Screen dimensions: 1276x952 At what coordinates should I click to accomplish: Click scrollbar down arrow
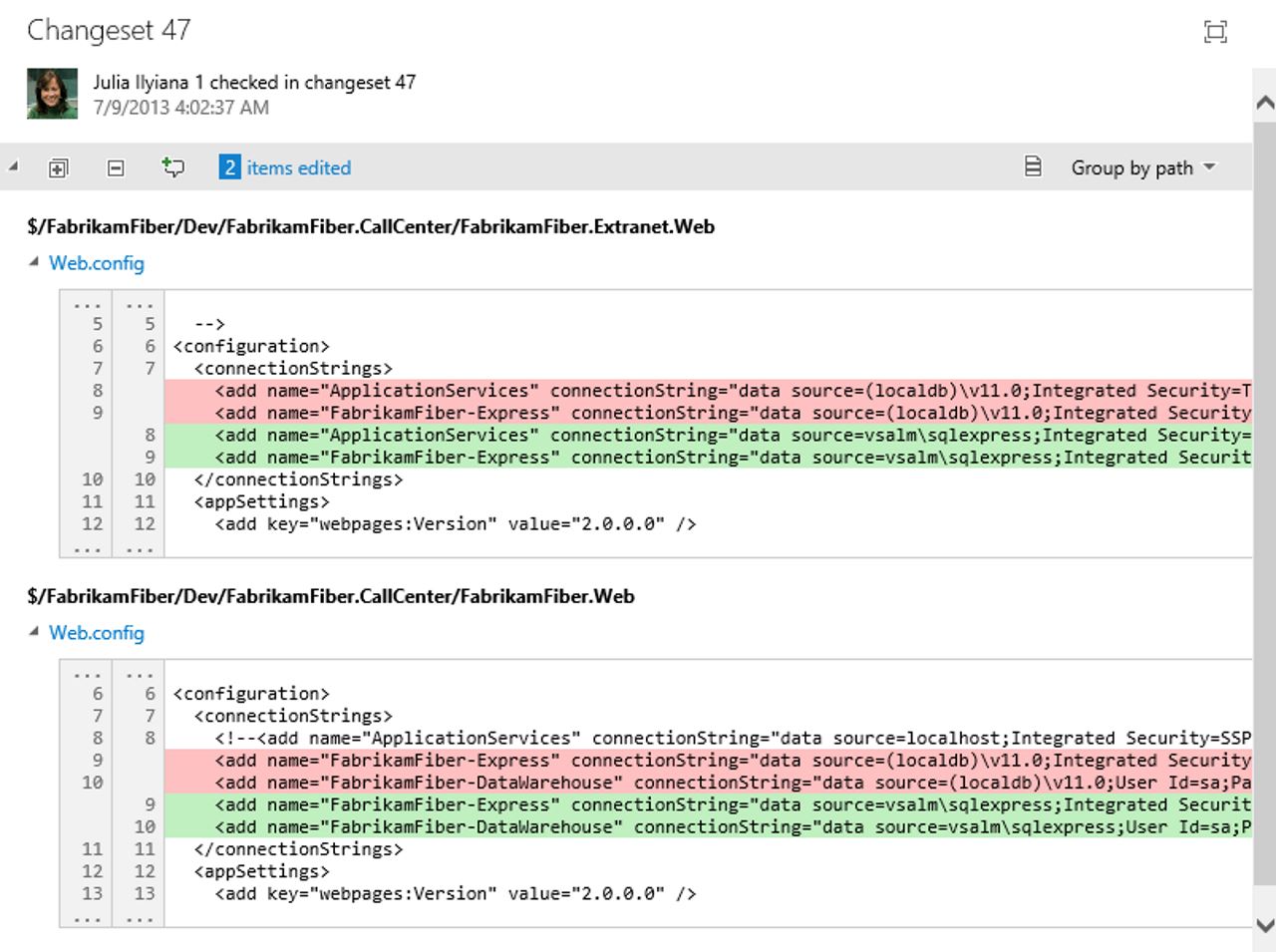pos(1264,925)
